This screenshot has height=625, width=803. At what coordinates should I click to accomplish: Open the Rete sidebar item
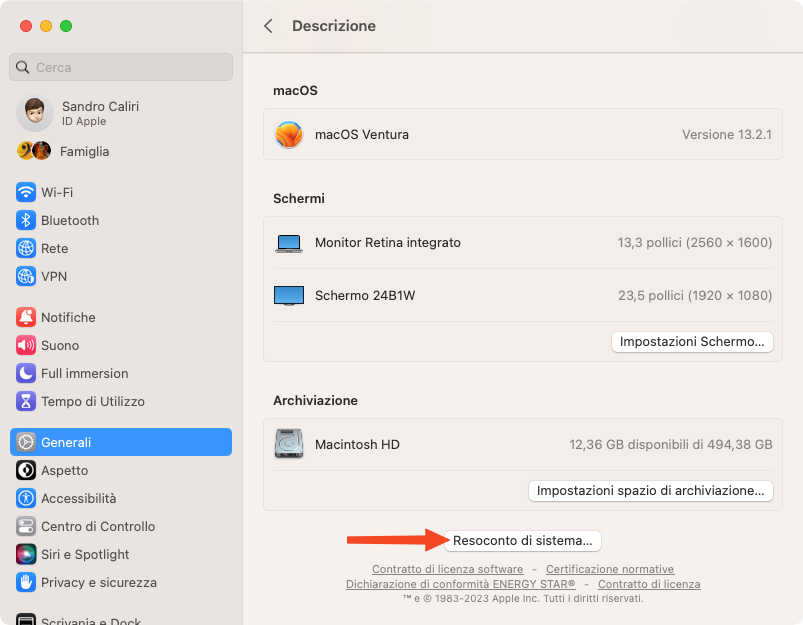(x=121, y=248)
